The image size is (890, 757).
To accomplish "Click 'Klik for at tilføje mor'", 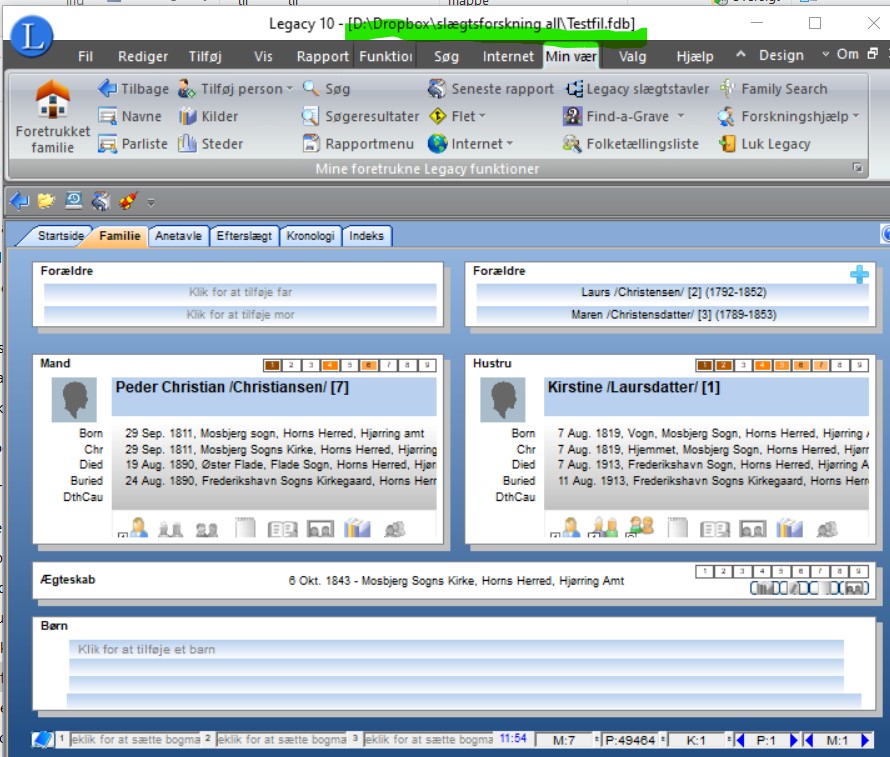I will pyautogui.click(x=240, y=315).
